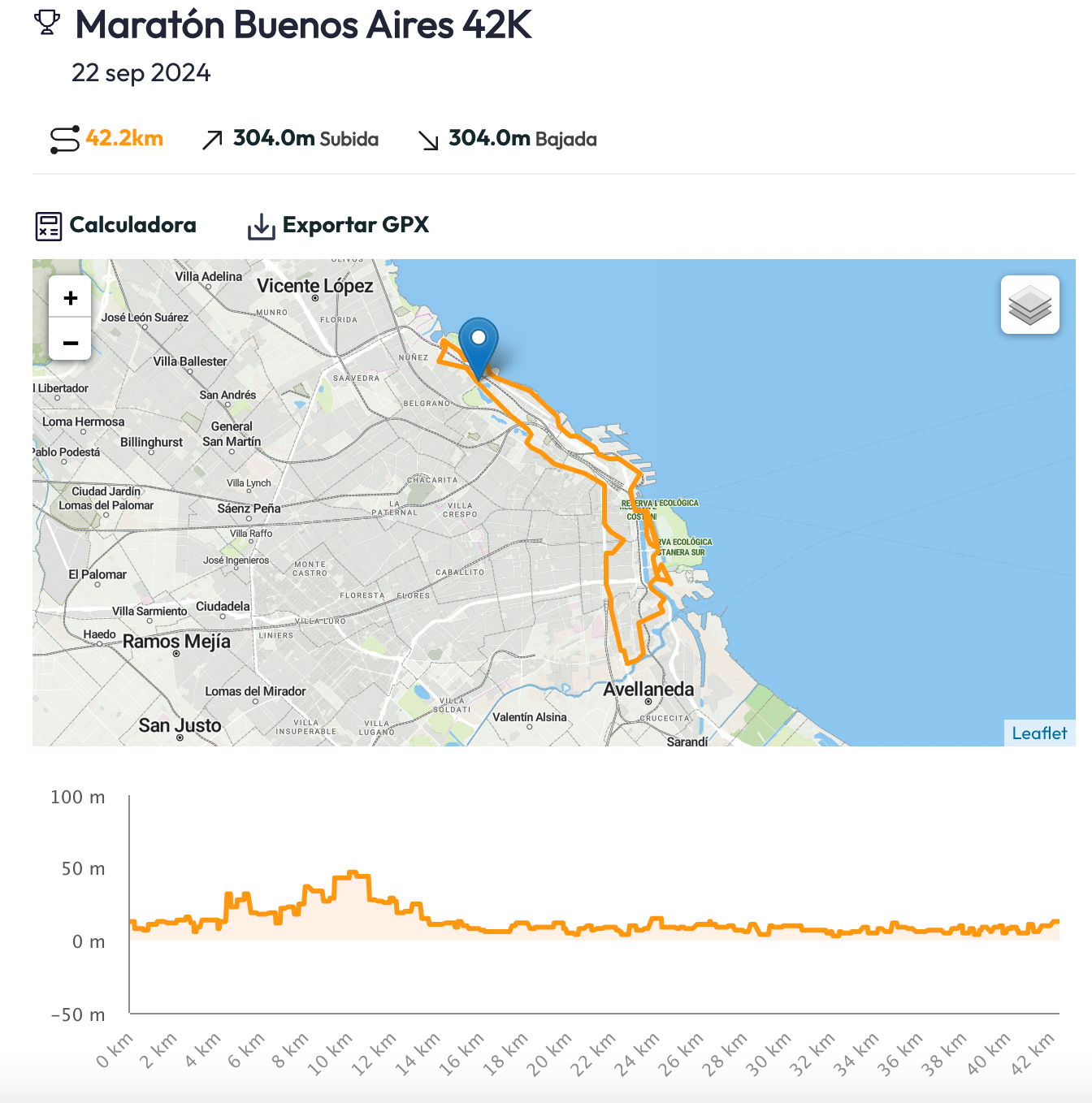Click the Vicente López map label
The image size is (1092, 1103).
point(314,286)
